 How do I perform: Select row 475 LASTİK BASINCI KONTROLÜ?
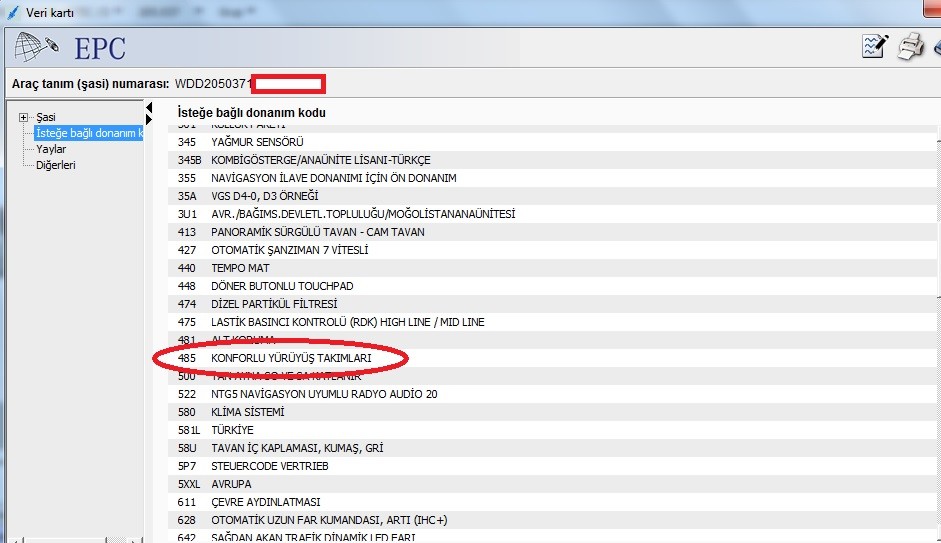pyautogui.click(x=552, y=322)
